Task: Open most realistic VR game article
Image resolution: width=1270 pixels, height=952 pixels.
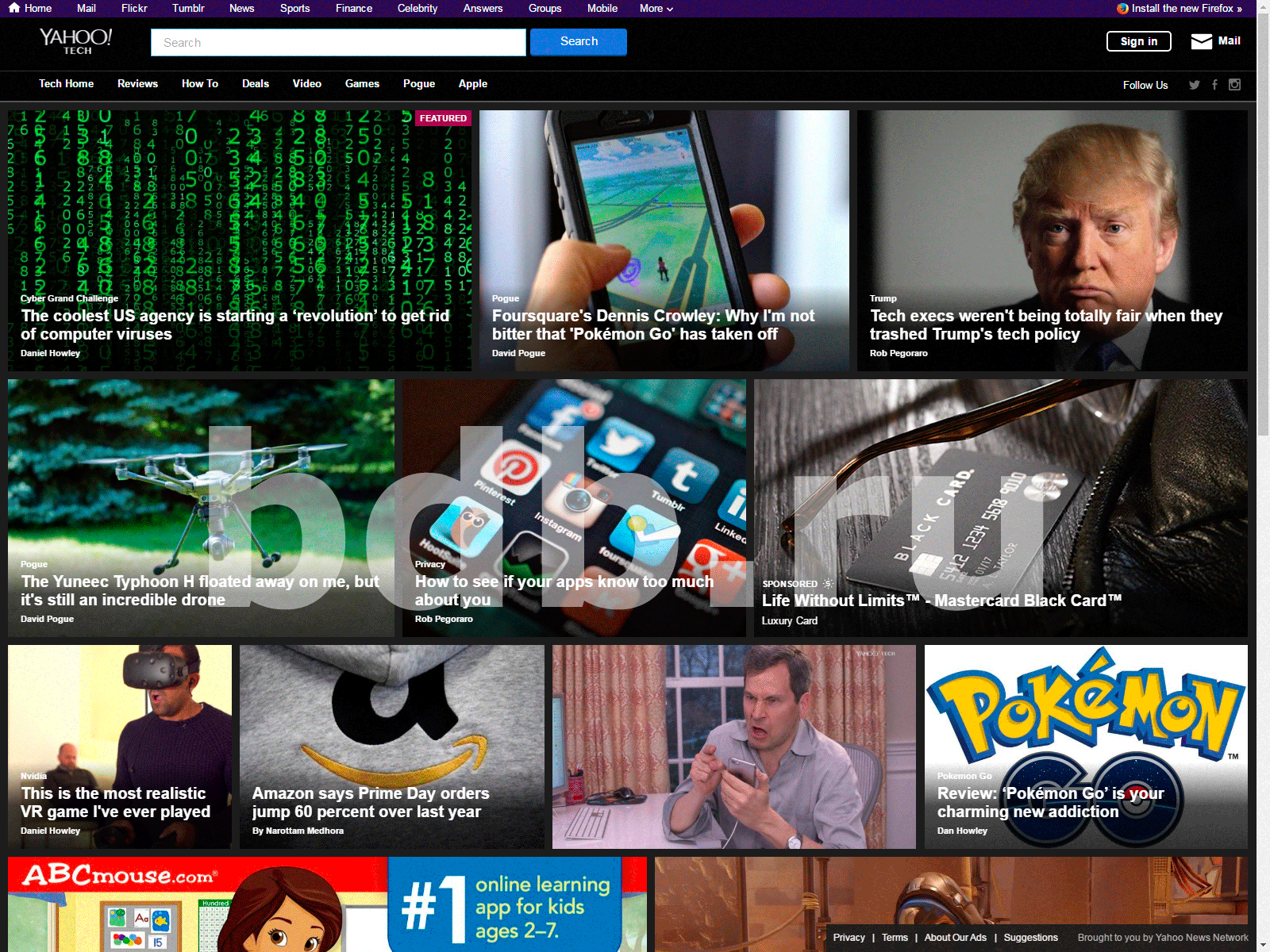Action: 116,802
